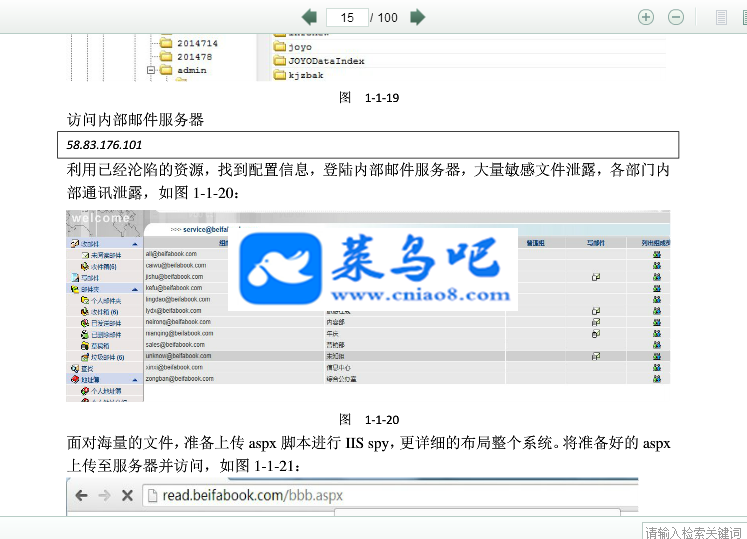The height and width of the screenshot is (539, 747).
Task: Click the IP address 58.83.176.101
Action: coord(104,145)
